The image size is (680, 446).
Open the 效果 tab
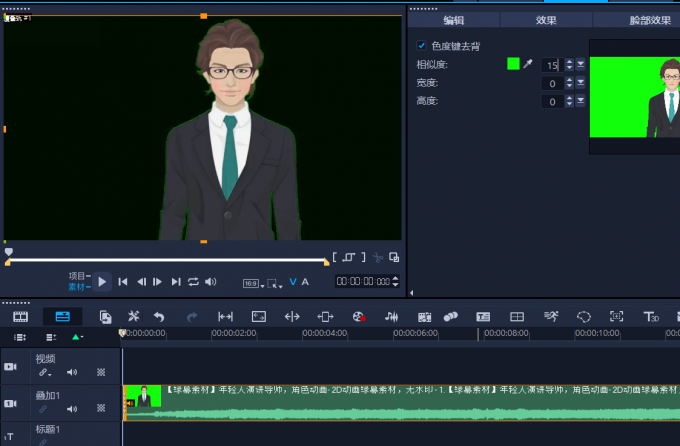pos(546,20)
